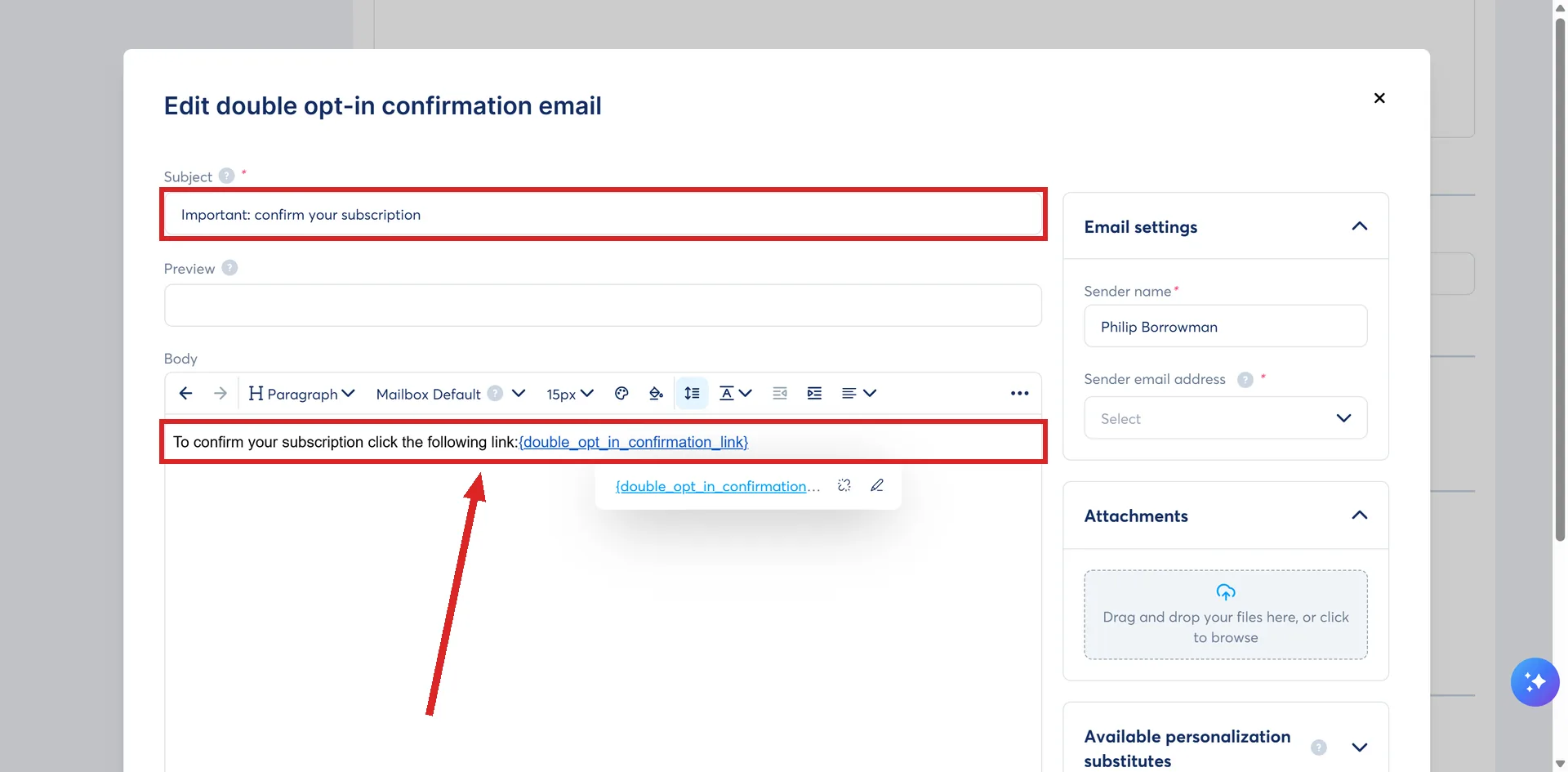This screenshot has height=772, width=1568.
Task: Open the AI assistant sparkle button
Action: coord(1535,681)
